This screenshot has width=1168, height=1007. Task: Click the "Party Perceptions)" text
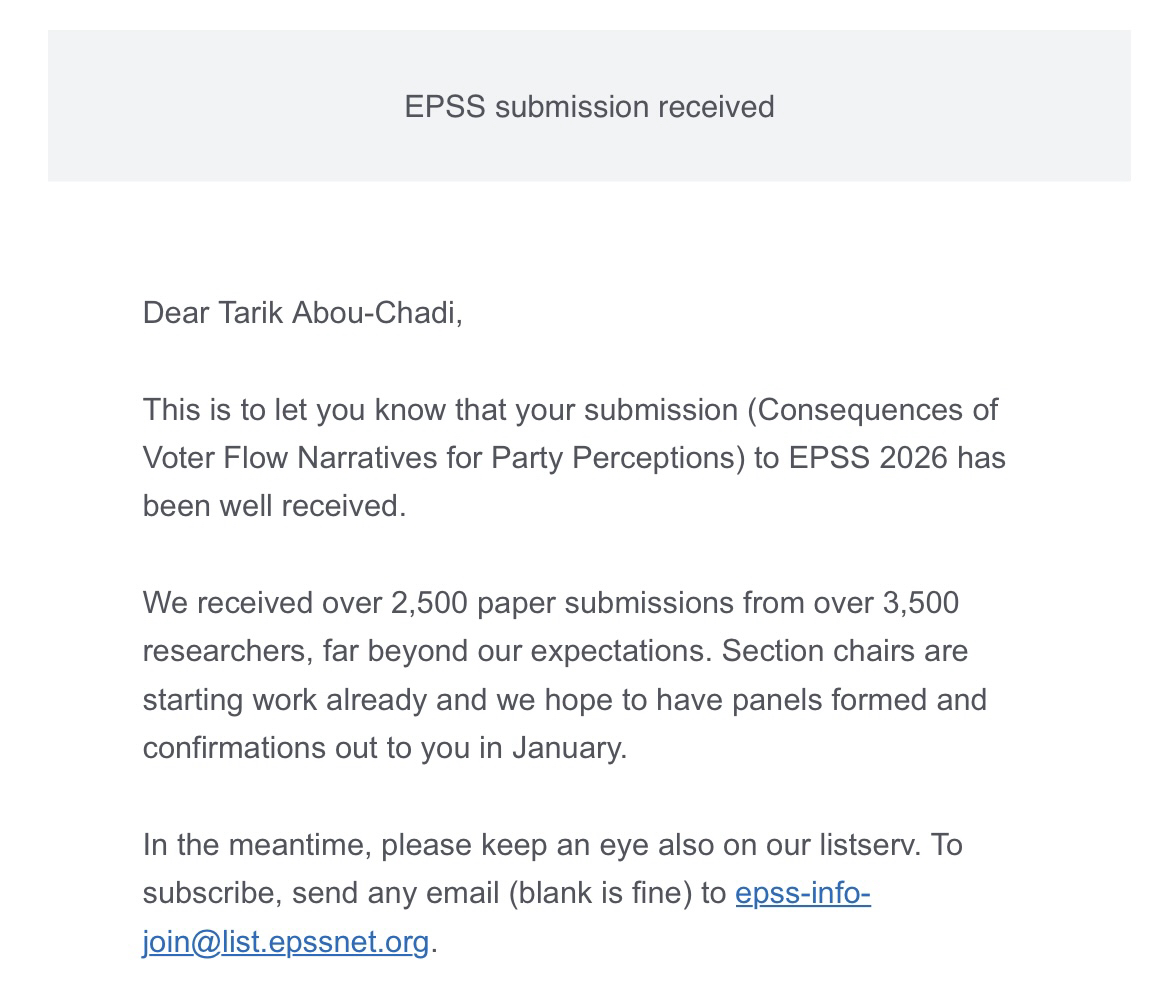pyautogui.click(x=618, y=458)
